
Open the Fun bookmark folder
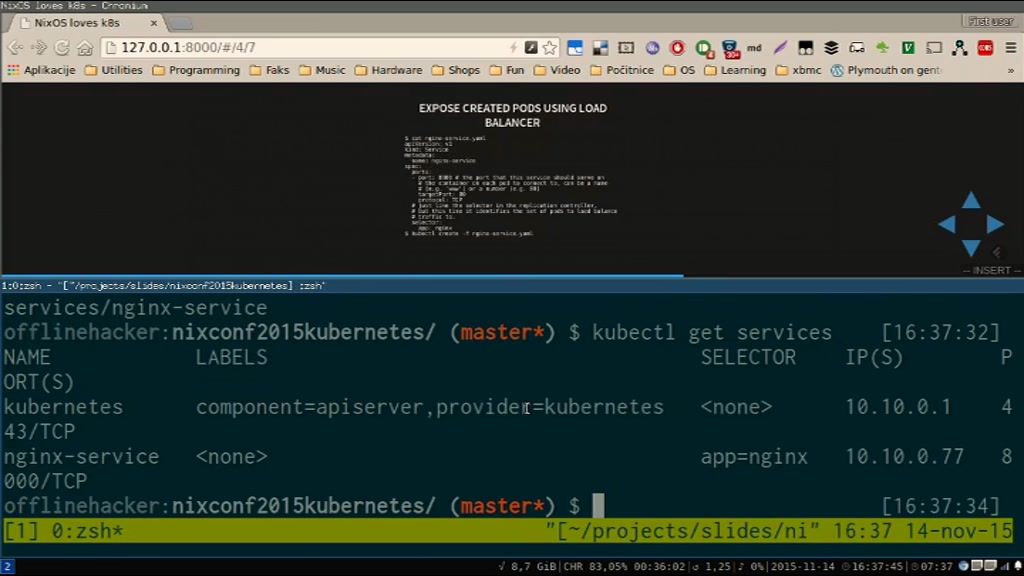[507, 70]
